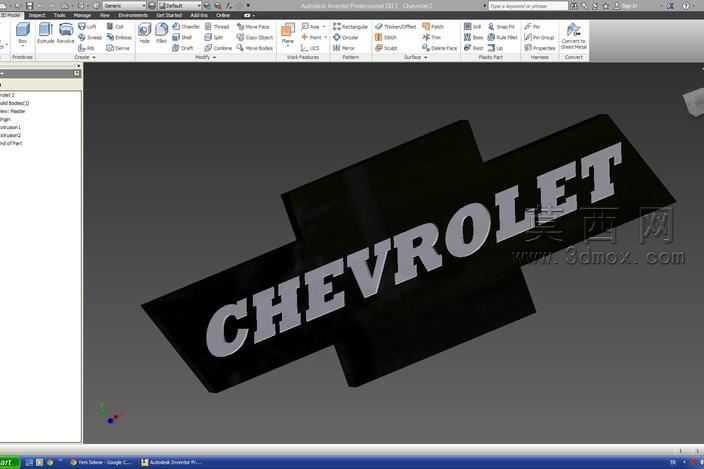Viewport: 704px width, 469px height.
Task: Pick the Derive tool
Action: tap(118, 48)
